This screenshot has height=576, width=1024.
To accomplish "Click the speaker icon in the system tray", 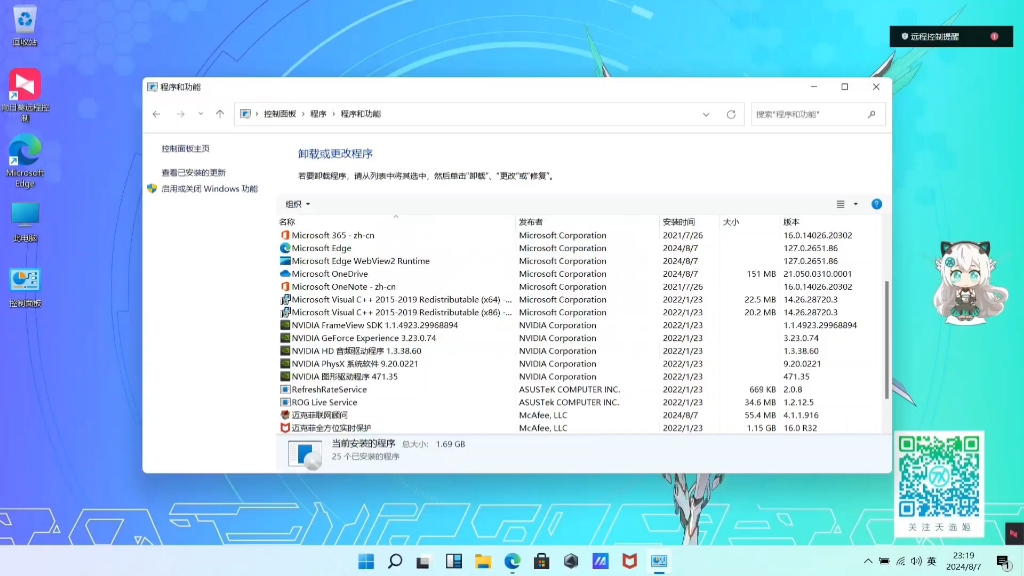I will 917,561.
